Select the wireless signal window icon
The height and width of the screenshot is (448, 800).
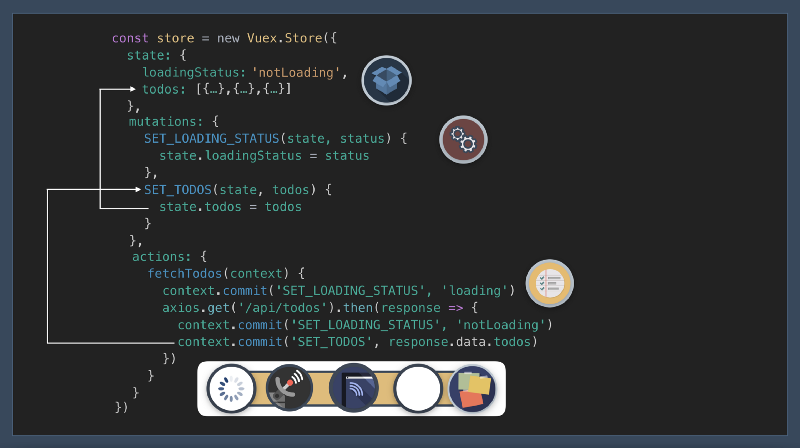[354, 389]
